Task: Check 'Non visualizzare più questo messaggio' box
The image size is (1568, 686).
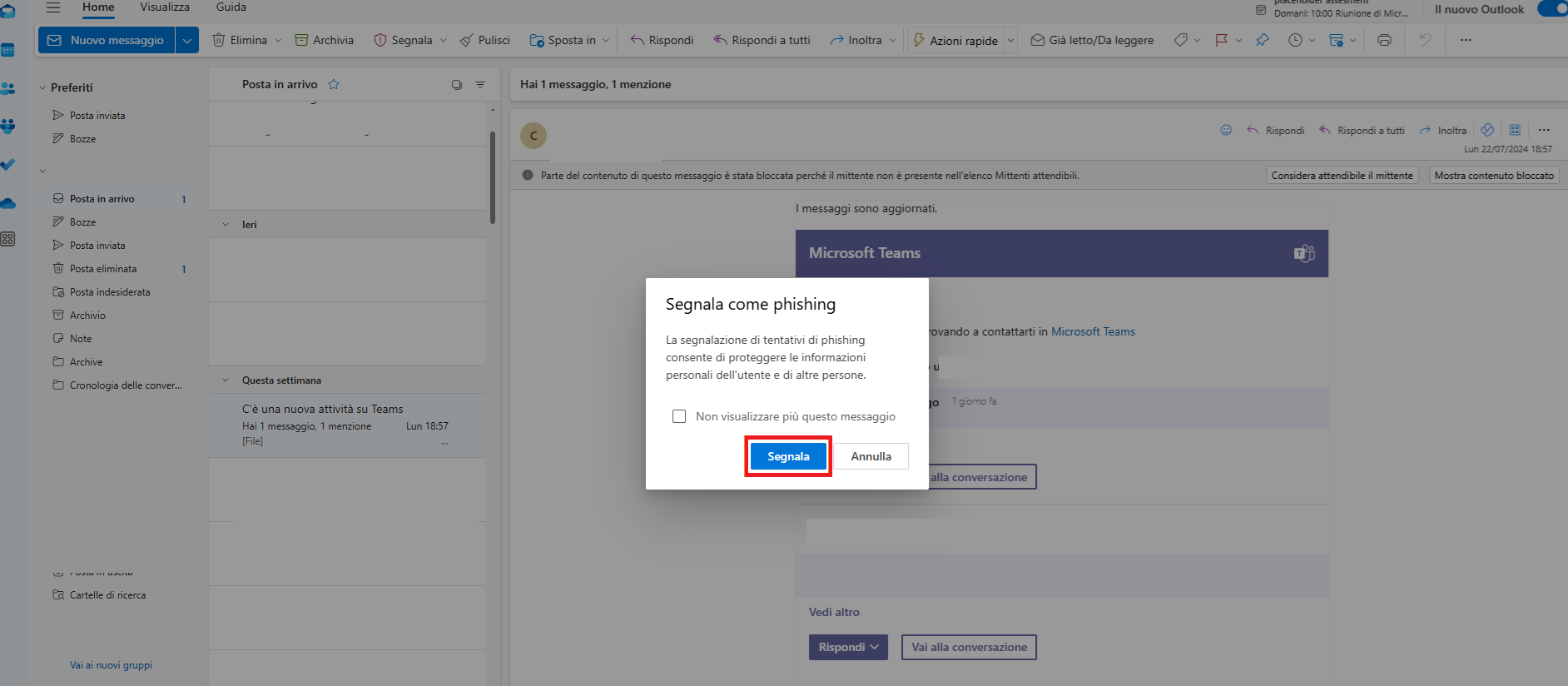Action: [x=679, y=416]
